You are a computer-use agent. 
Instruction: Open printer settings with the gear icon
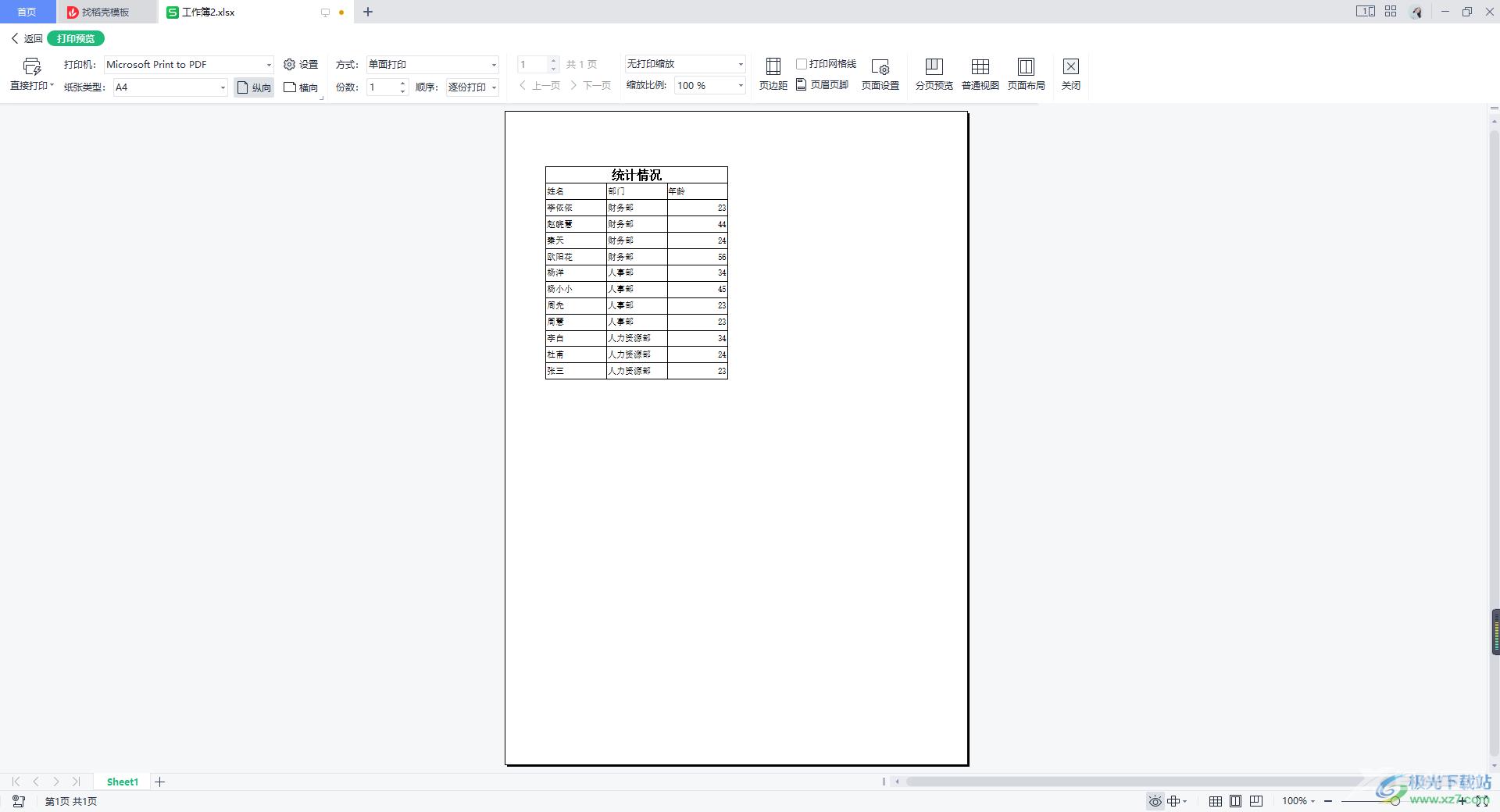coord(289,65)
